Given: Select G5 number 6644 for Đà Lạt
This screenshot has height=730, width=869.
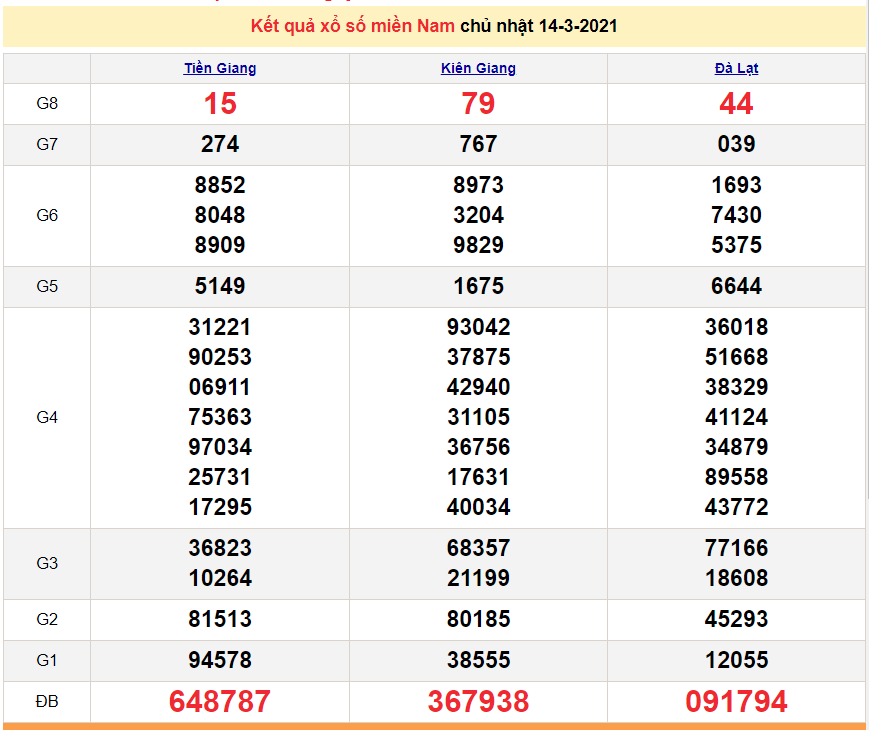Looking at the screenshot, I should pos(736,286).
